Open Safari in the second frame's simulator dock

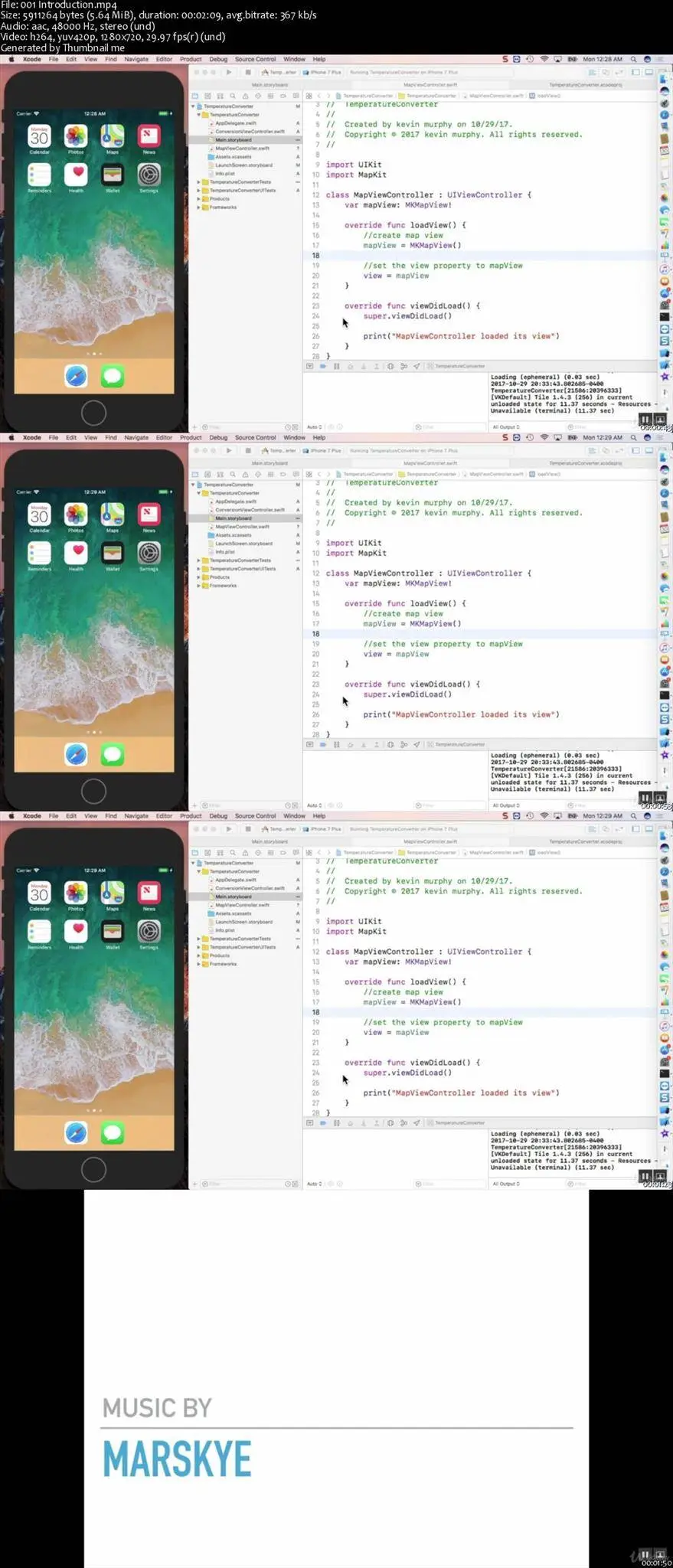(x=76, y=754)
